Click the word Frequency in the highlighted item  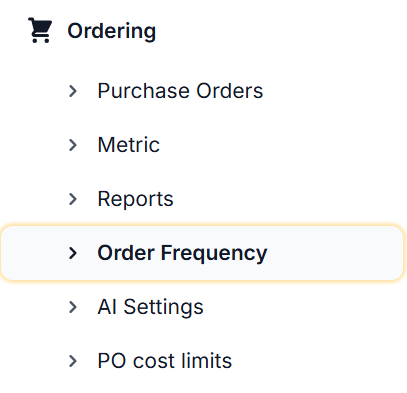click(x=214, y=253)
